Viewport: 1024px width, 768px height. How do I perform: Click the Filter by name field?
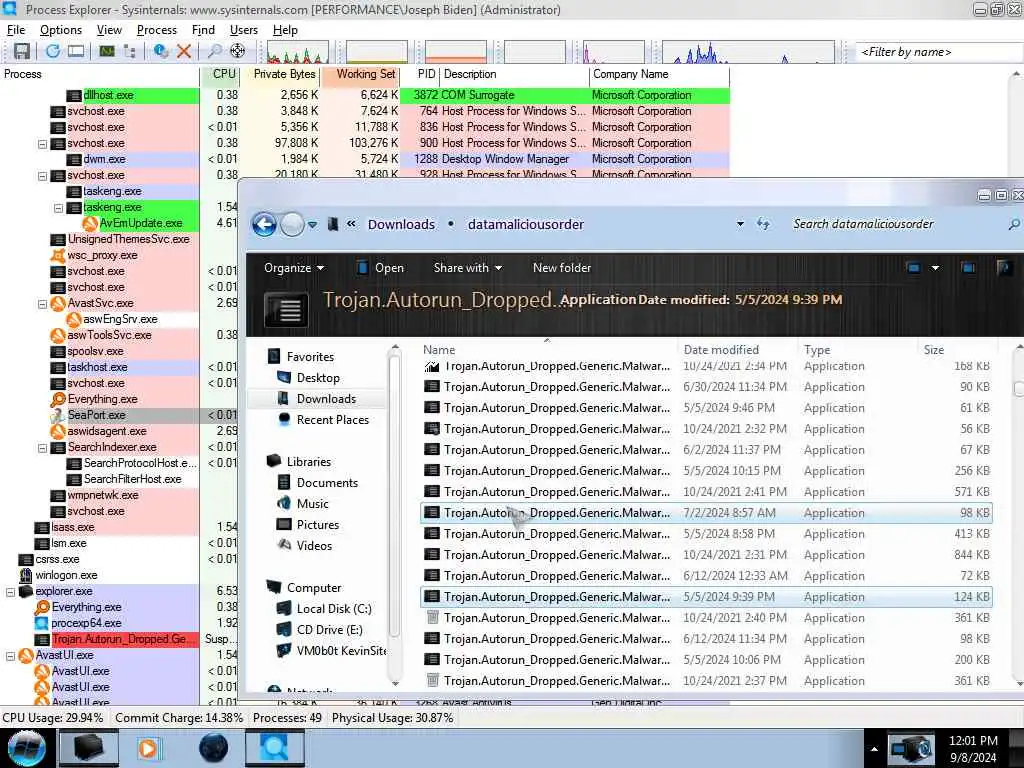[x=939, y=52]
